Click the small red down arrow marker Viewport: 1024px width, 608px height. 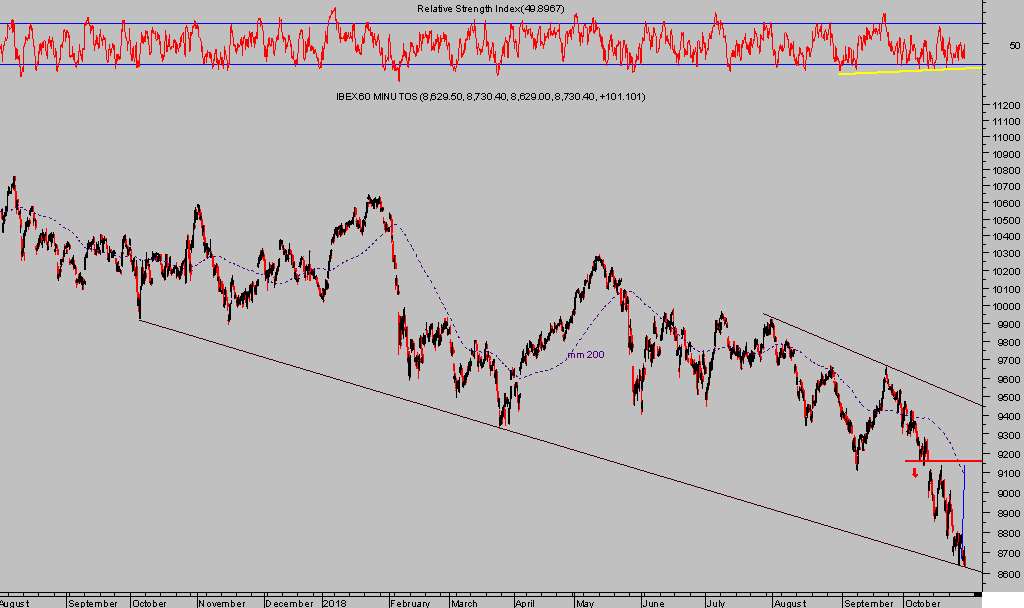pyautogui.click(x=914, y=473)
